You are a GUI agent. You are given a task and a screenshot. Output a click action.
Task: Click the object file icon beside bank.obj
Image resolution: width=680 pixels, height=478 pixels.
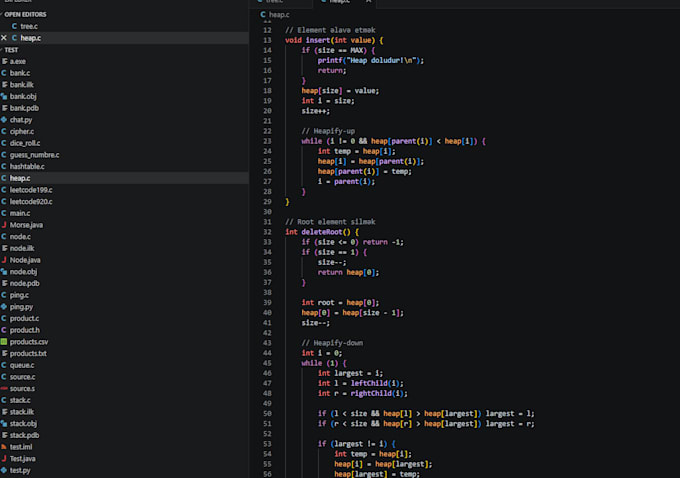4,96
